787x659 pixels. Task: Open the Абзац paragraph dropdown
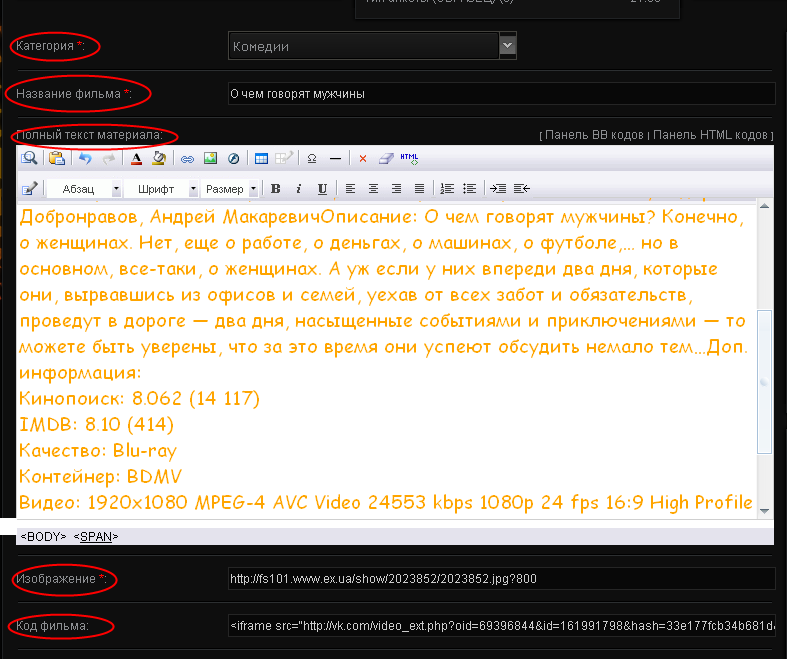(84, 189)
